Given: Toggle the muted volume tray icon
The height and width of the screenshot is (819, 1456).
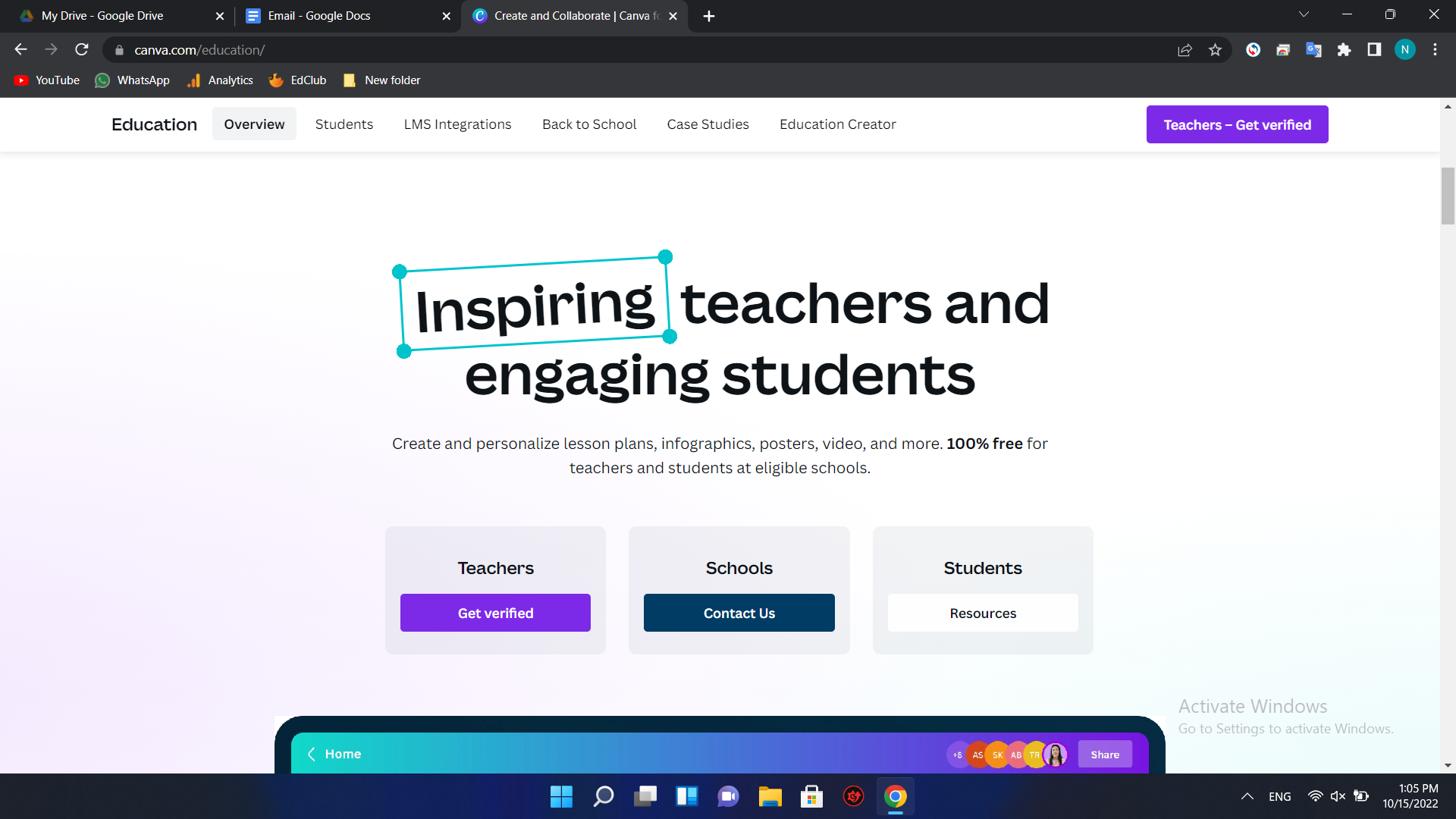Looking at the screenshot, I should (x=1338, y=796).
